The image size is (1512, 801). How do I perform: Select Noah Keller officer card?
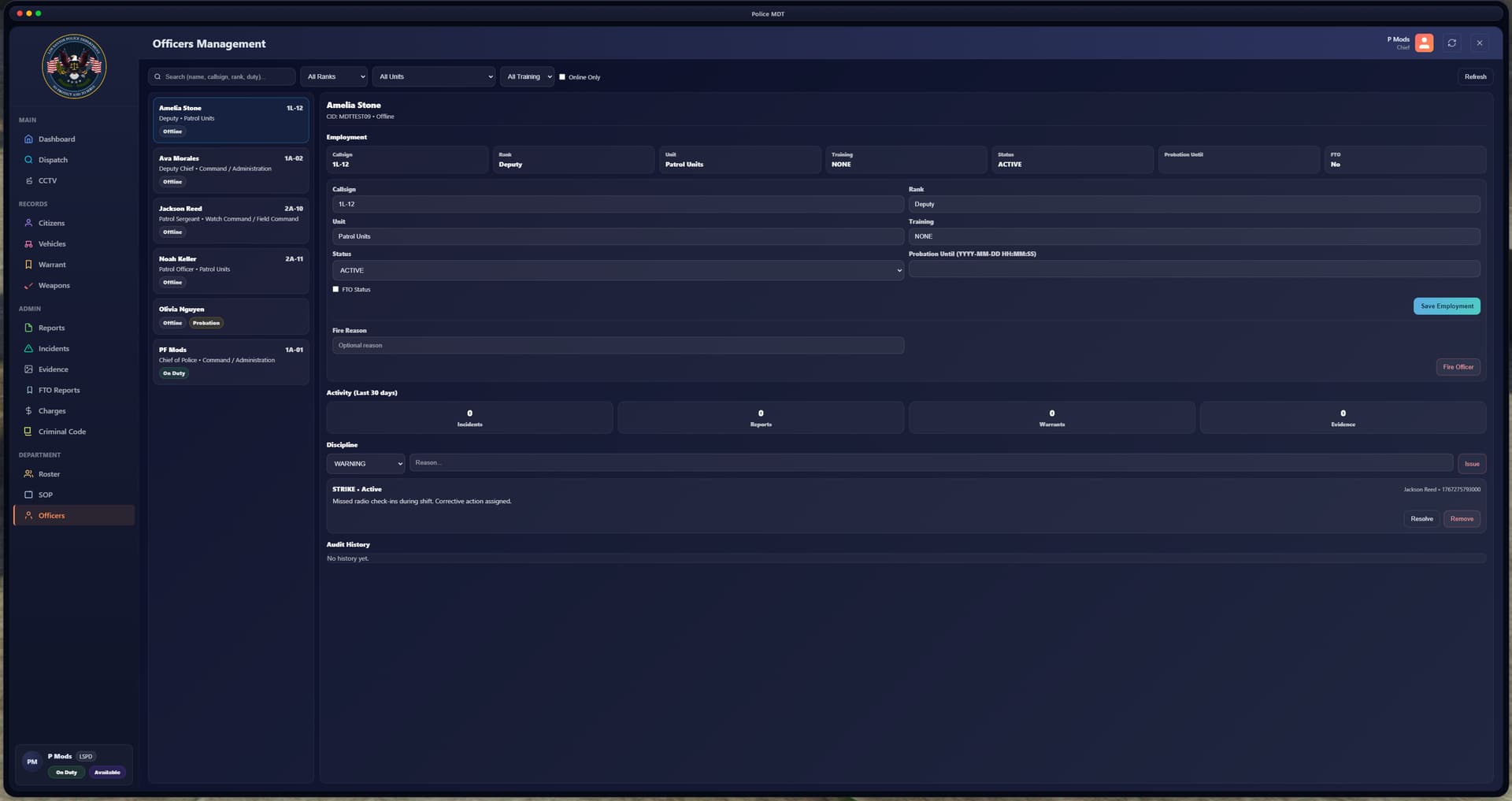point(231,271)
